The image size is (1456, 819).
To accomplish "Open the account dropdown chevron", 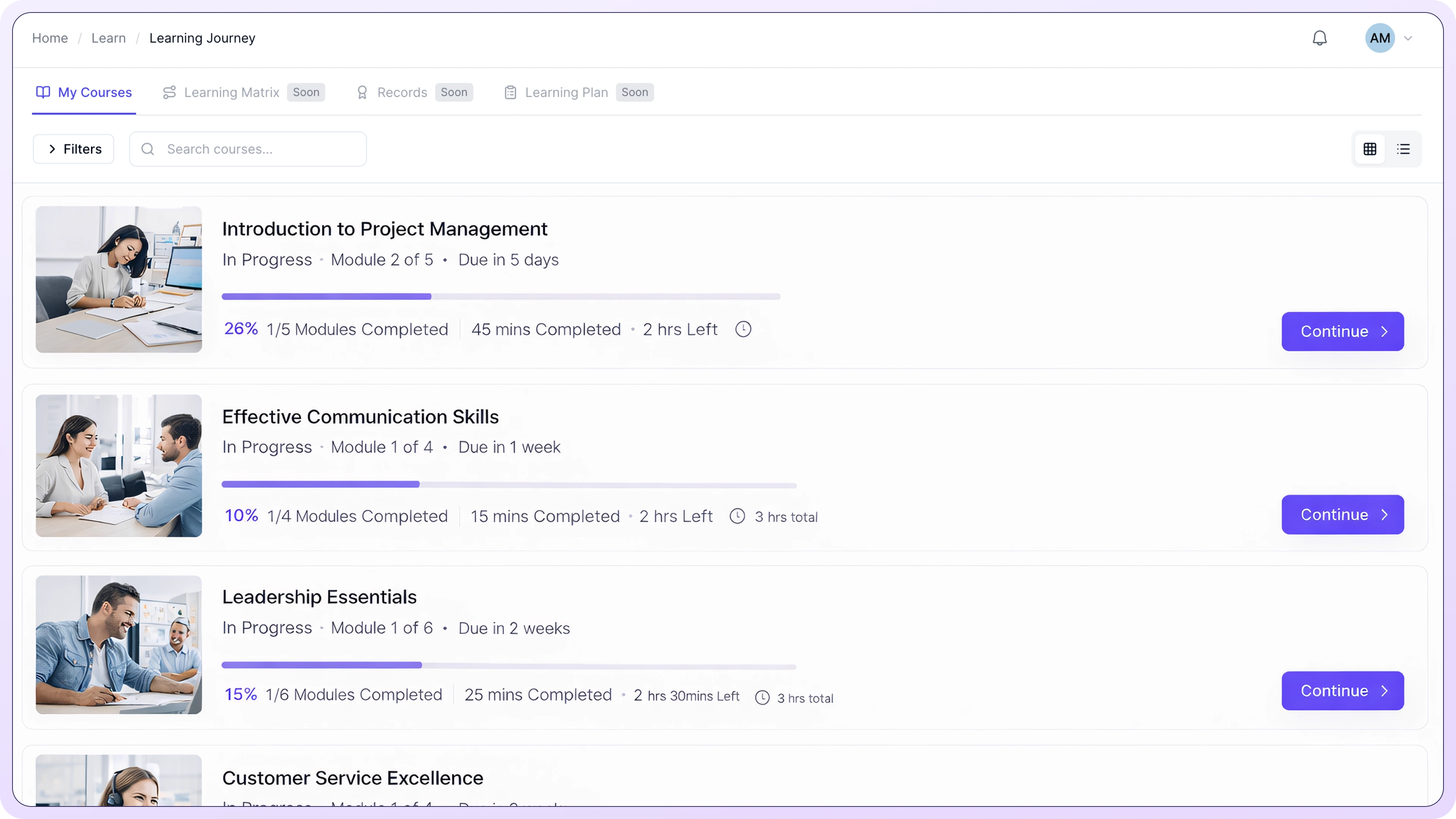I will 1408,38.
